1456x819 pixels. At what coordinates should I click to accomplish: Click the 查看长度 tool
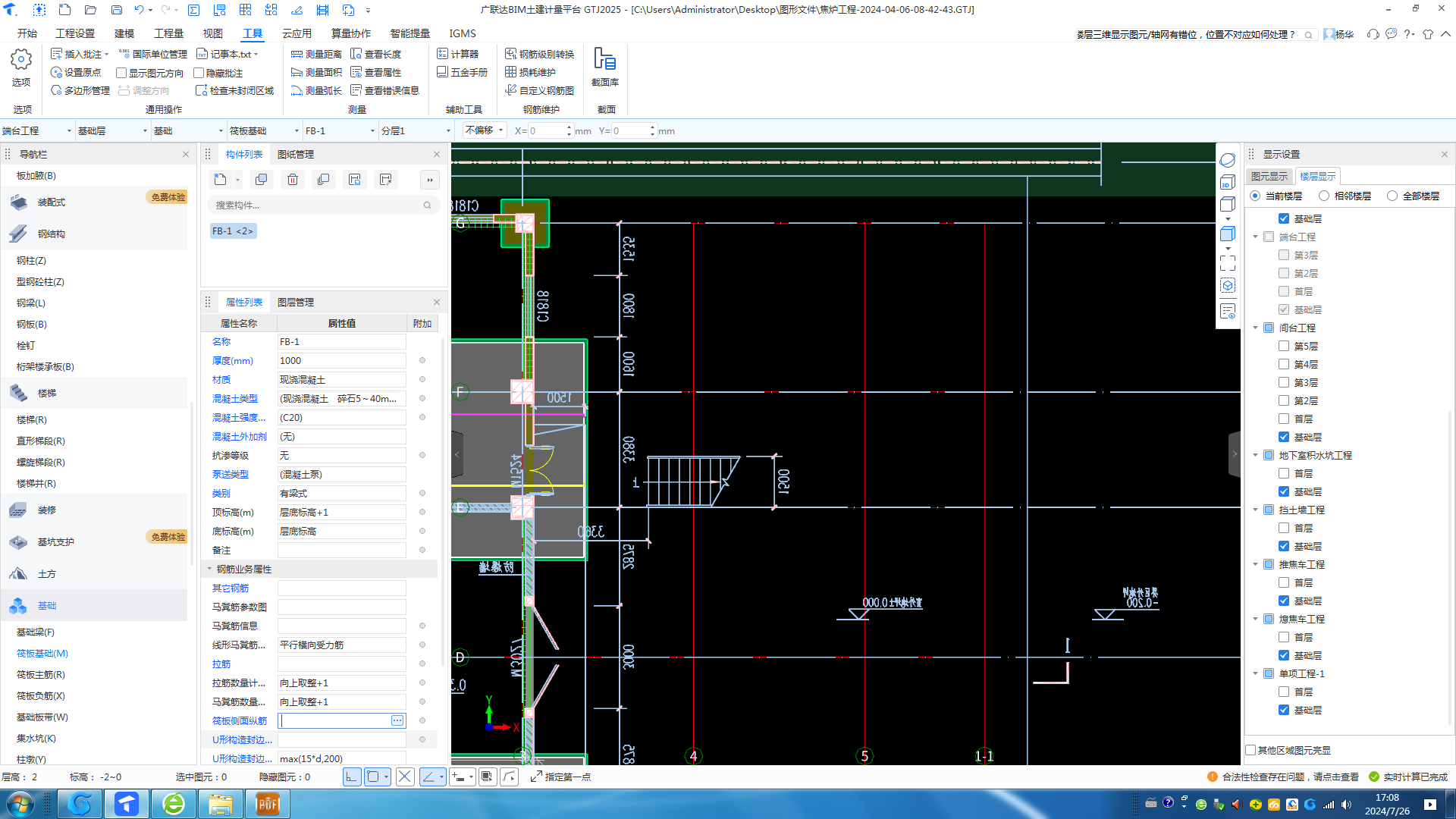coord(376,54)
